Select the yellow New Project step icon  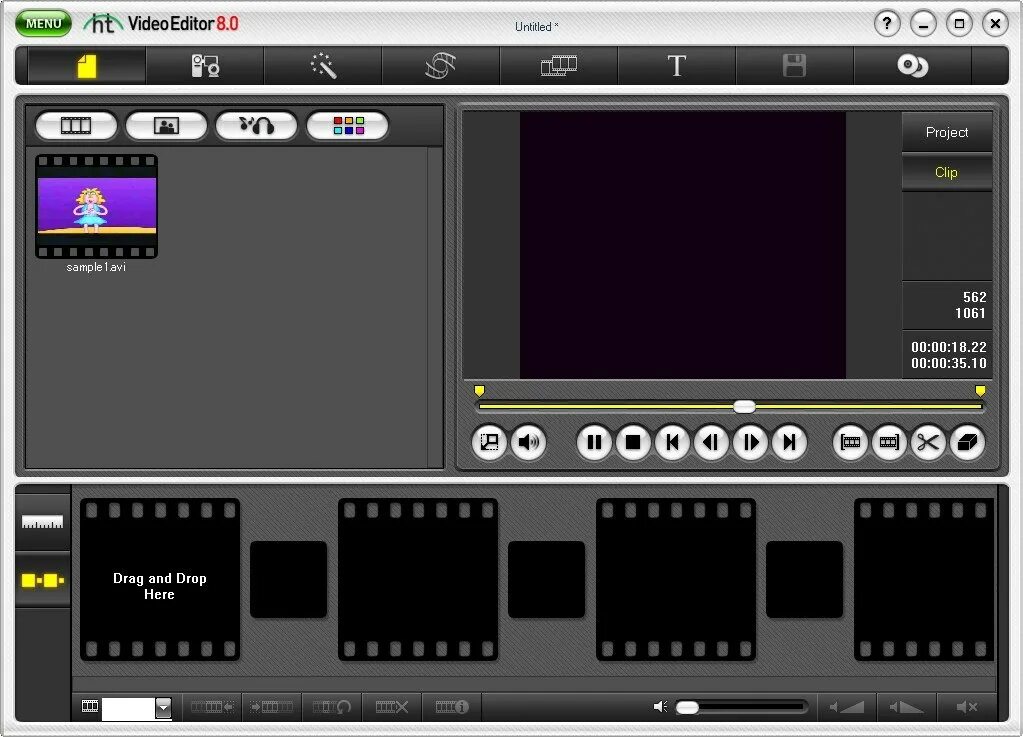tap(87, 65)
